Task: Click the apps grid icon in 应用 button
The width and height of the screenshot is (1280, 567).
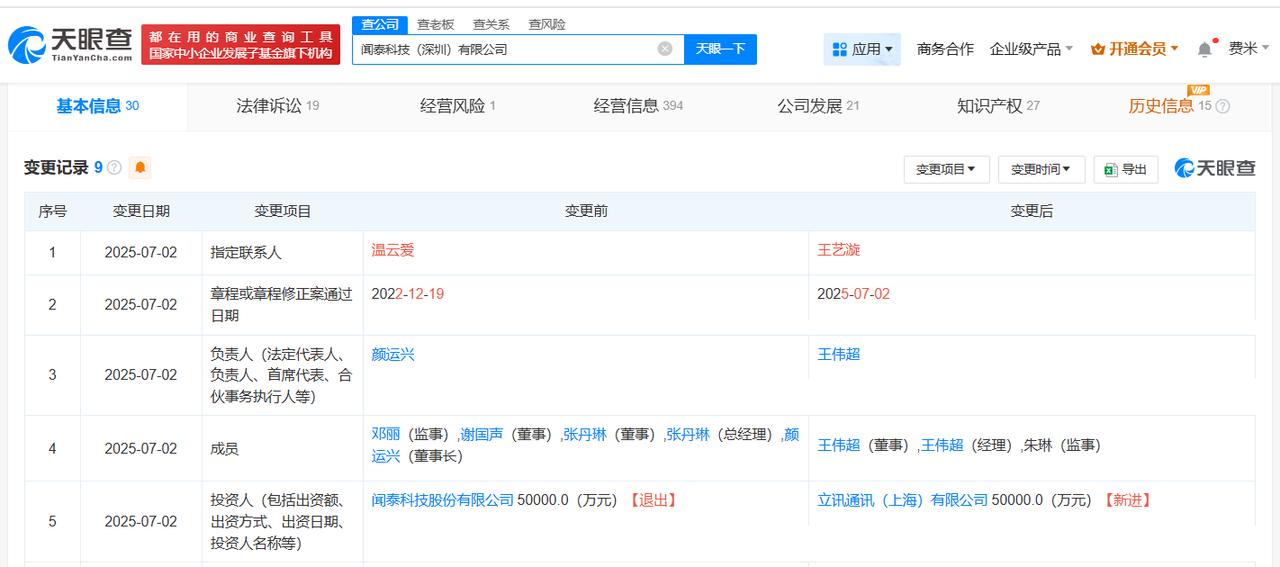Action: pyautogui.click(x=839, y=49)
